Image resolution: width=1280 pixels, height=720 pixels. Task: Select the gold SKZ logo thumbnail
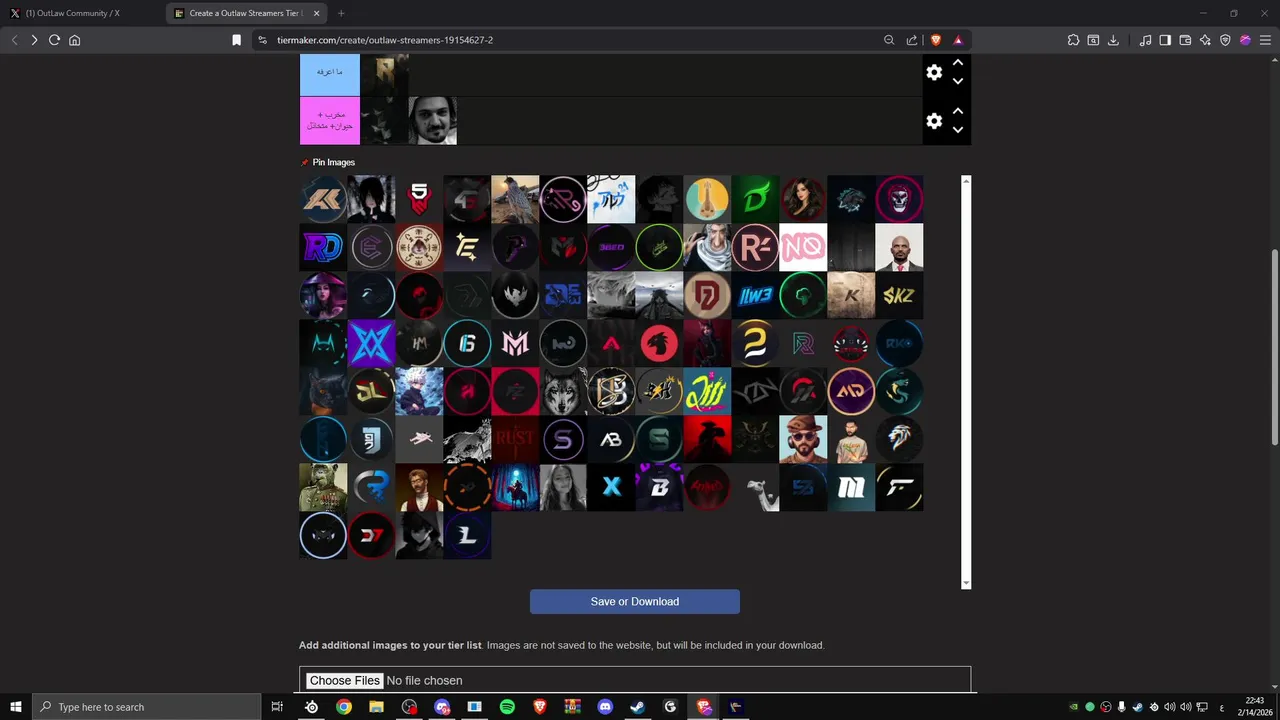coord(899,295)
